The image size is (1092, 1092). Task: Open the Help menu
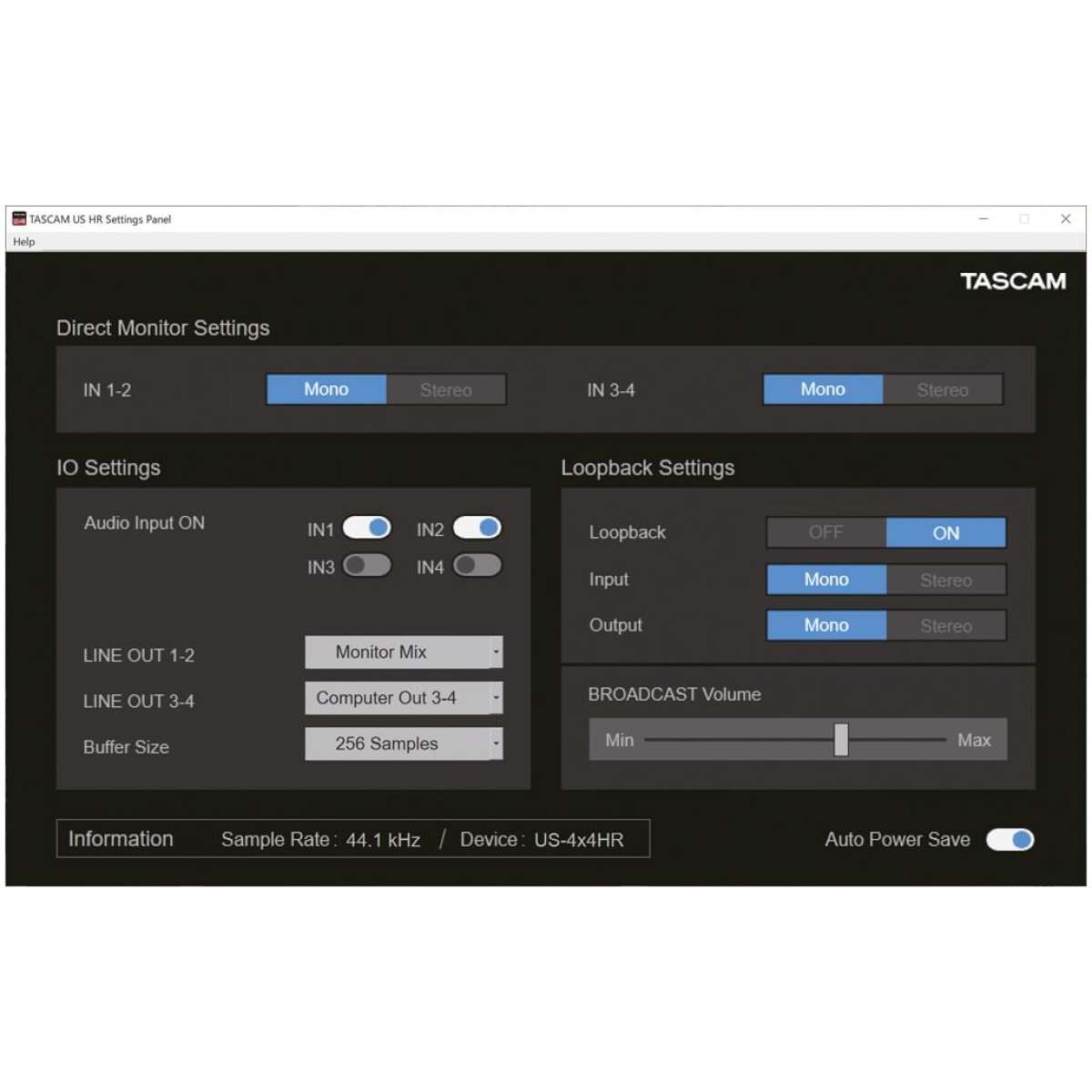coord(24,242)
